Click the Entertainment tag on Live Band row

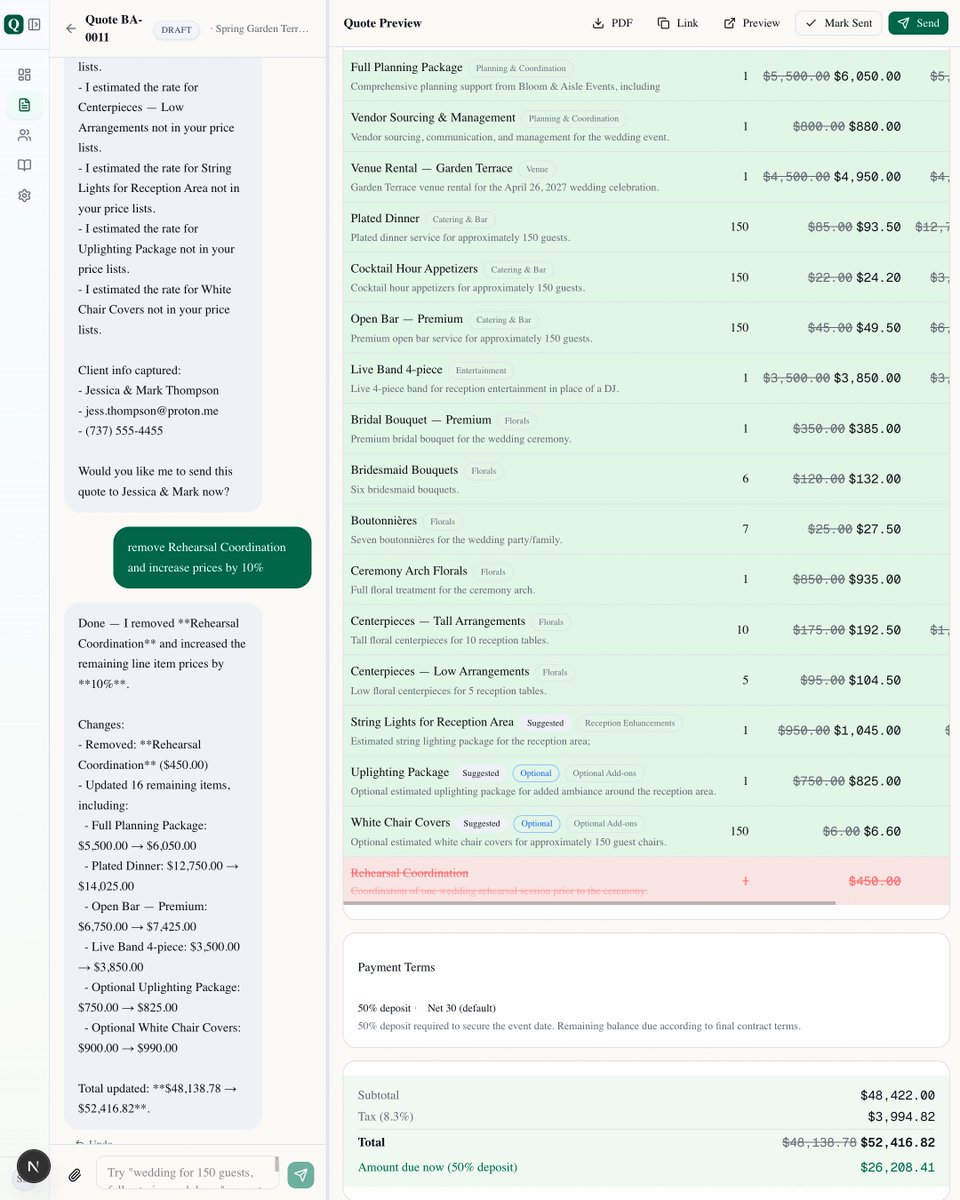pyautogui.click(x=481, y=370)
